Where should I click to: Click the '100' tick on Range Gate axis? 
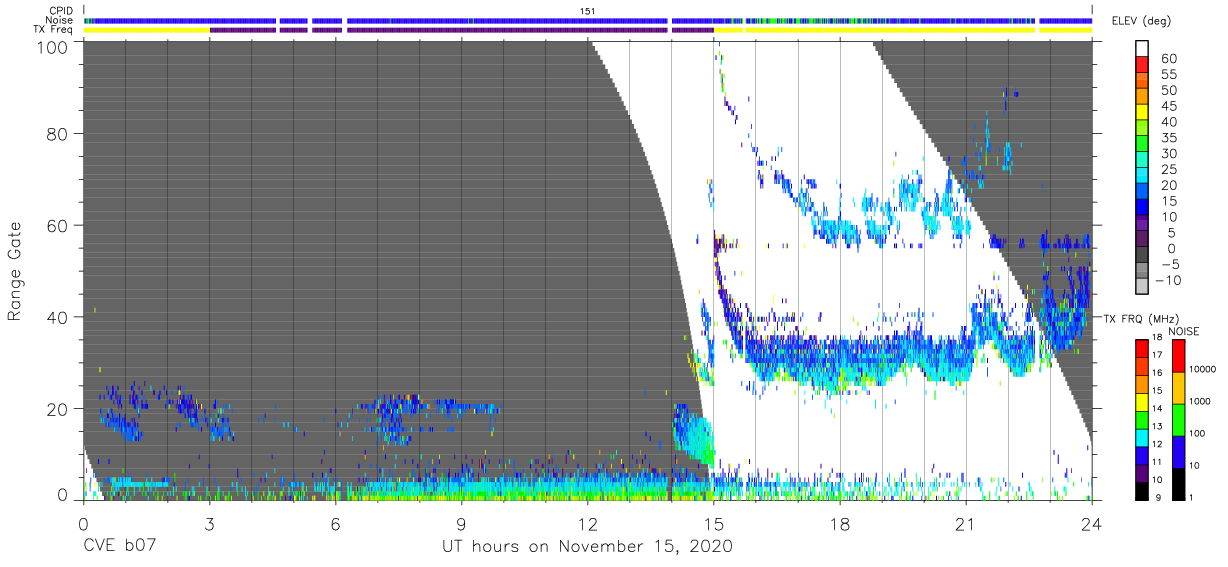pyautogui.click(x=52, y=47)
